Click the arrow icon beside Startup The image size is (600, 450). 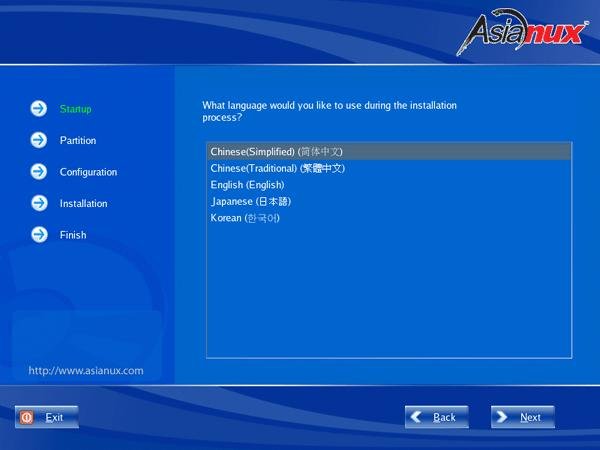pyautogui.click(x=39, y=109)
